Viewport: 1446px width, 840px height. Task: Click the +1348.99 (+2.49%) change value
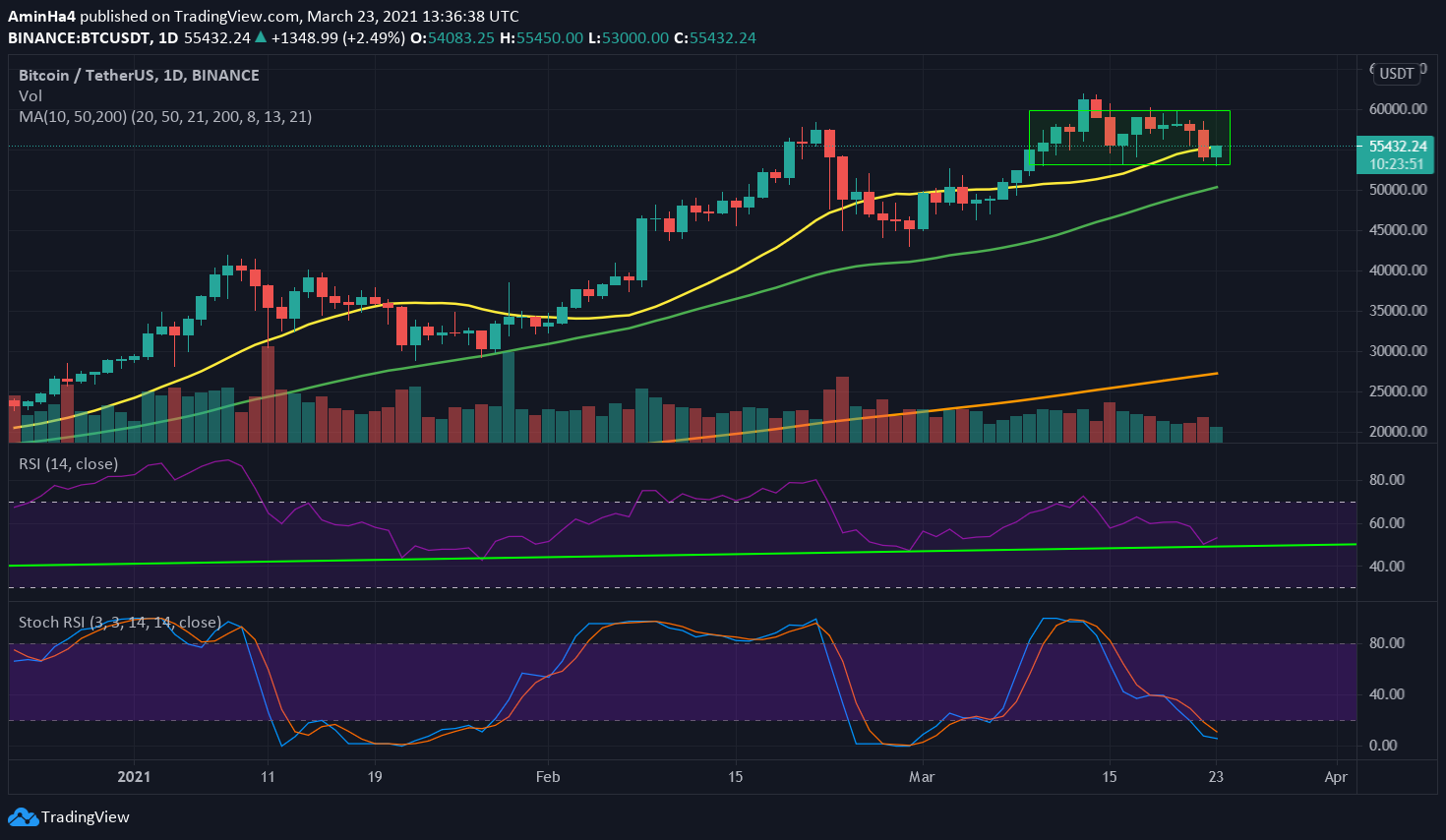click(x=337, y=37)
